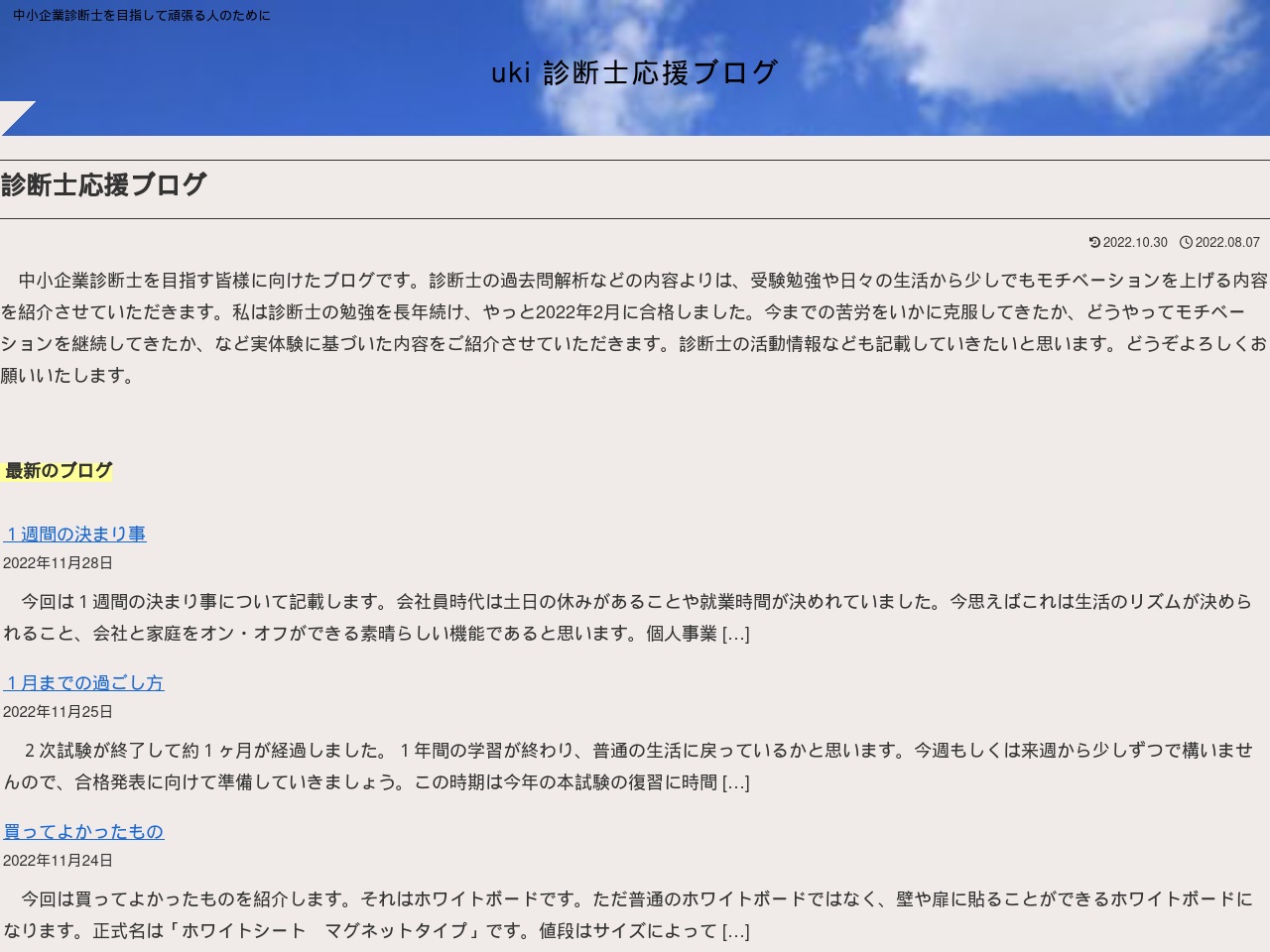Open the post link 買ってよかったもの
The image size is (1270, 952).
click(x=83, y=832)
